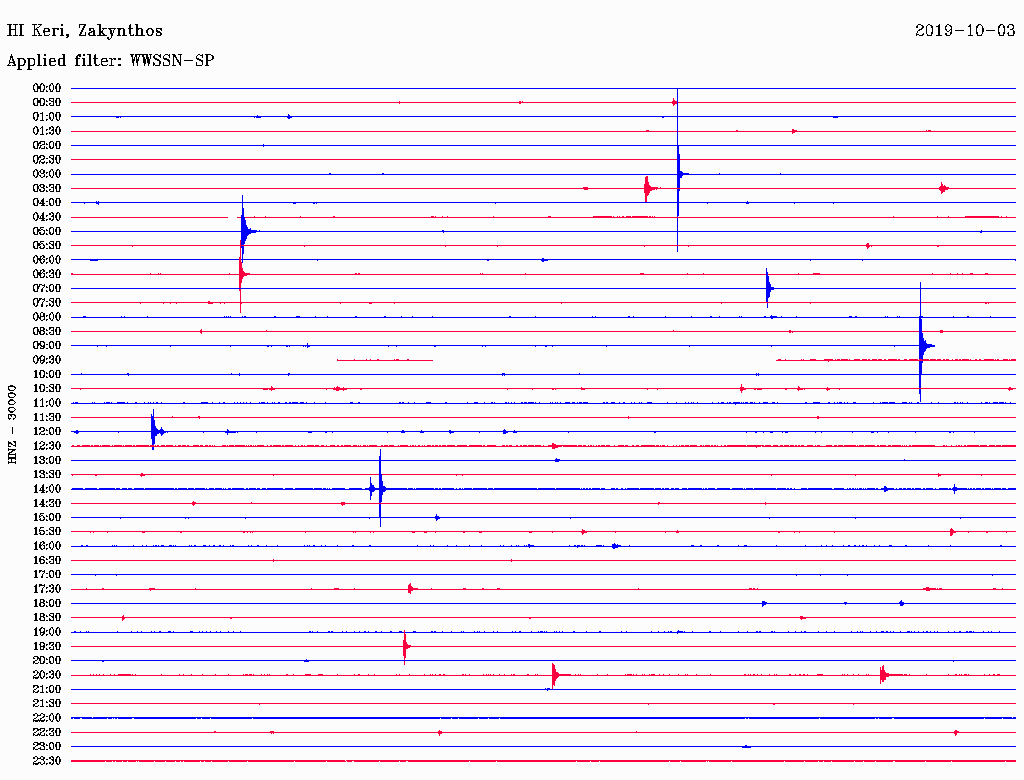The width and height of the screenshot is (1024, 780).
Task: Select the 08:00 time label
Action: [x=46, y=317]
